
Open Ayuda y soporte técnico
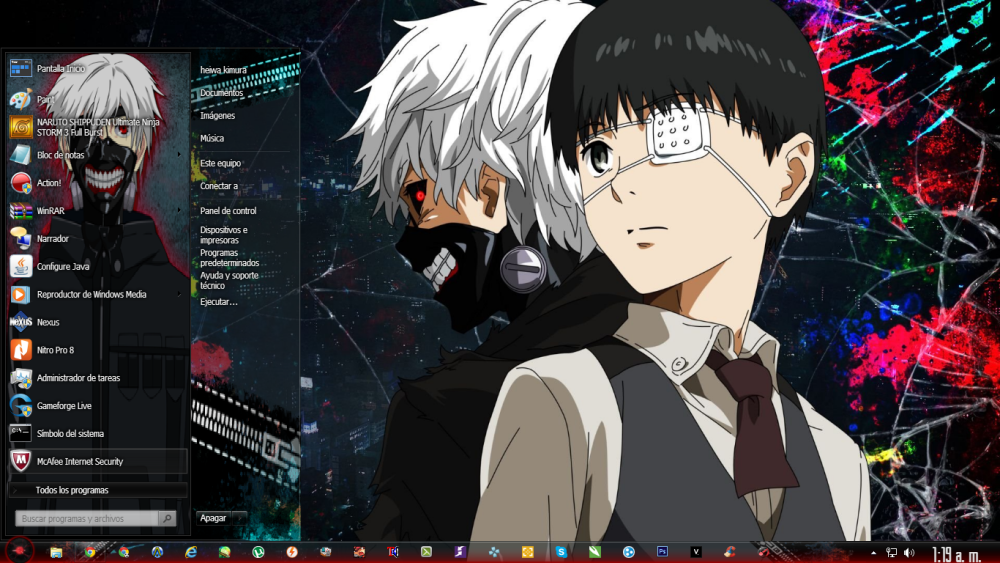(x=230, y=281)
